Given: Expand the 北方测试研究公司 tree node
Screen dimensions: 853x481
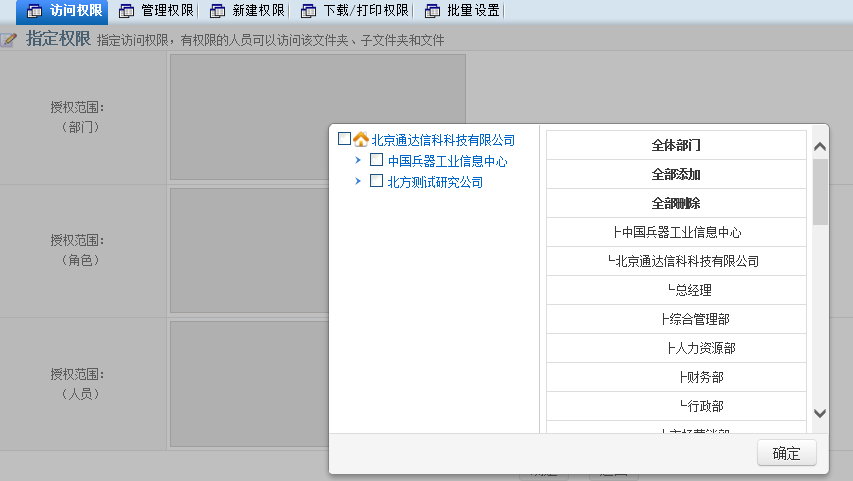Looking at the screenshot, I should coord(358,182).
